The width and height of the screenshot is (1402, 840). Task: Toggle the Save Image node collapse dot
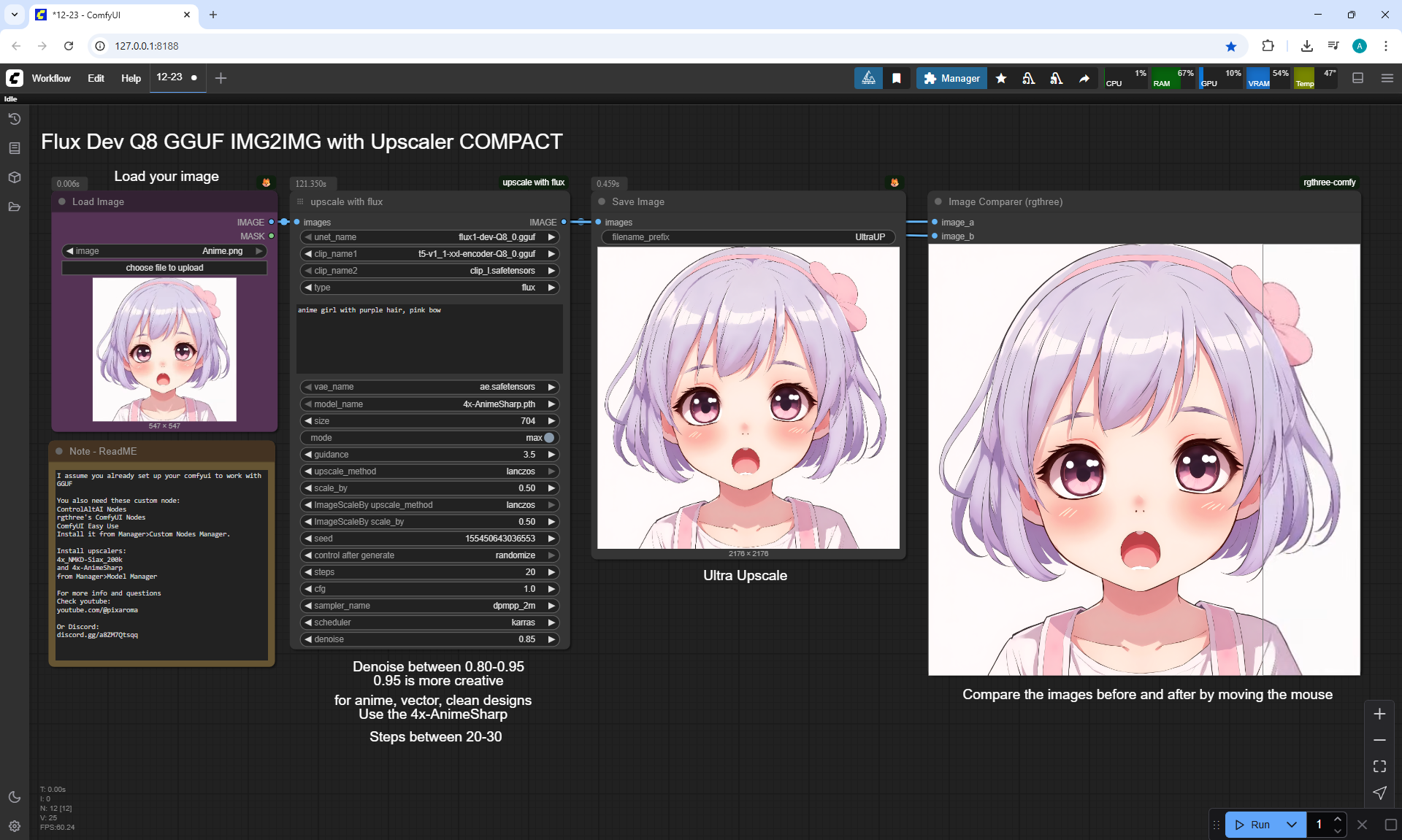602,201
